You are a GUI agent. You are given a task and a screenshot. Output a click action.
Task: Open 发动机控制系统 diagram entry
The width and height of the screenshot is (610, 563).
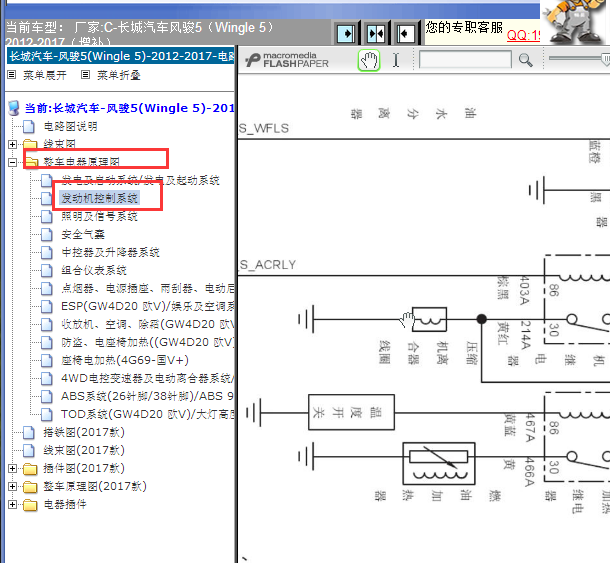[100, 198]
